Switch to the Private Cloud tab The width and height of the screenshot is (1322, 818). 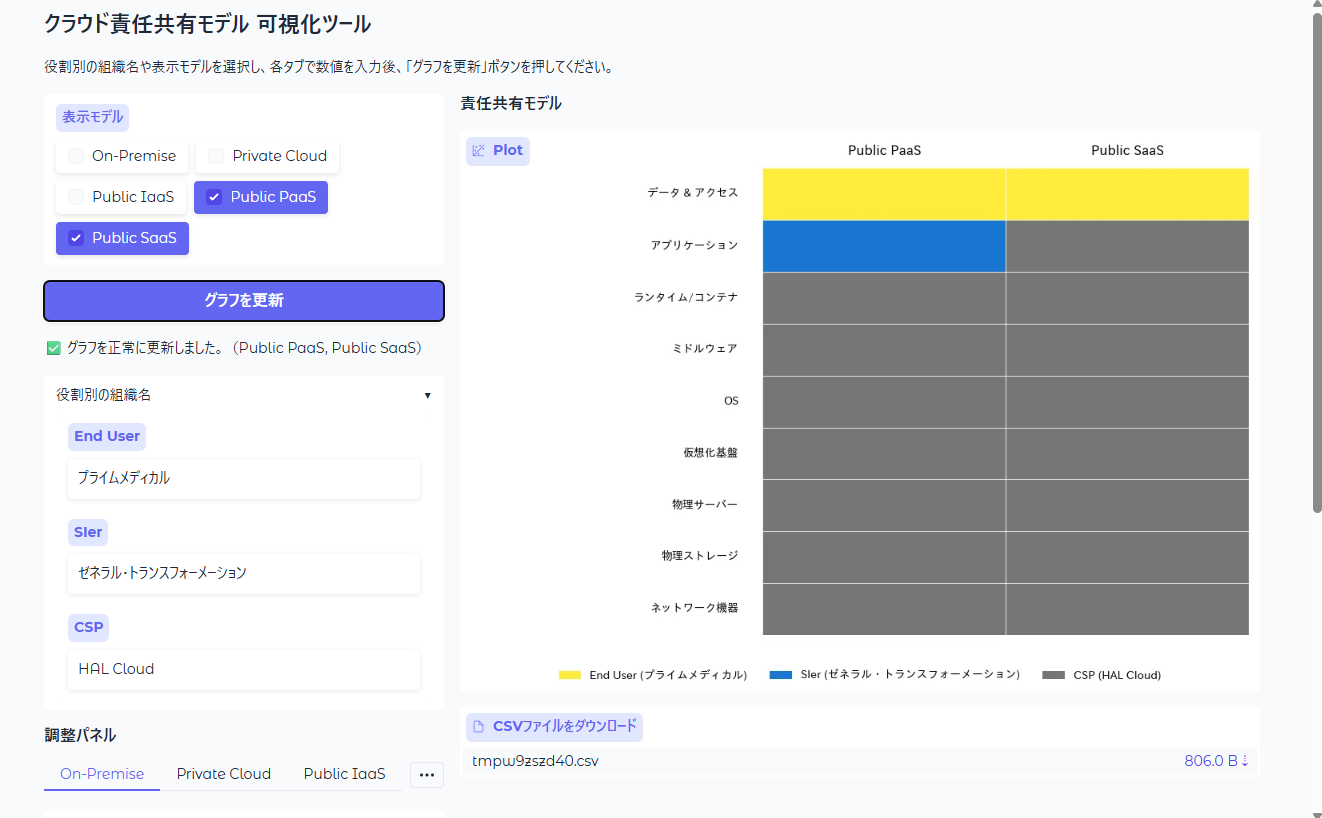click(224, 774)
